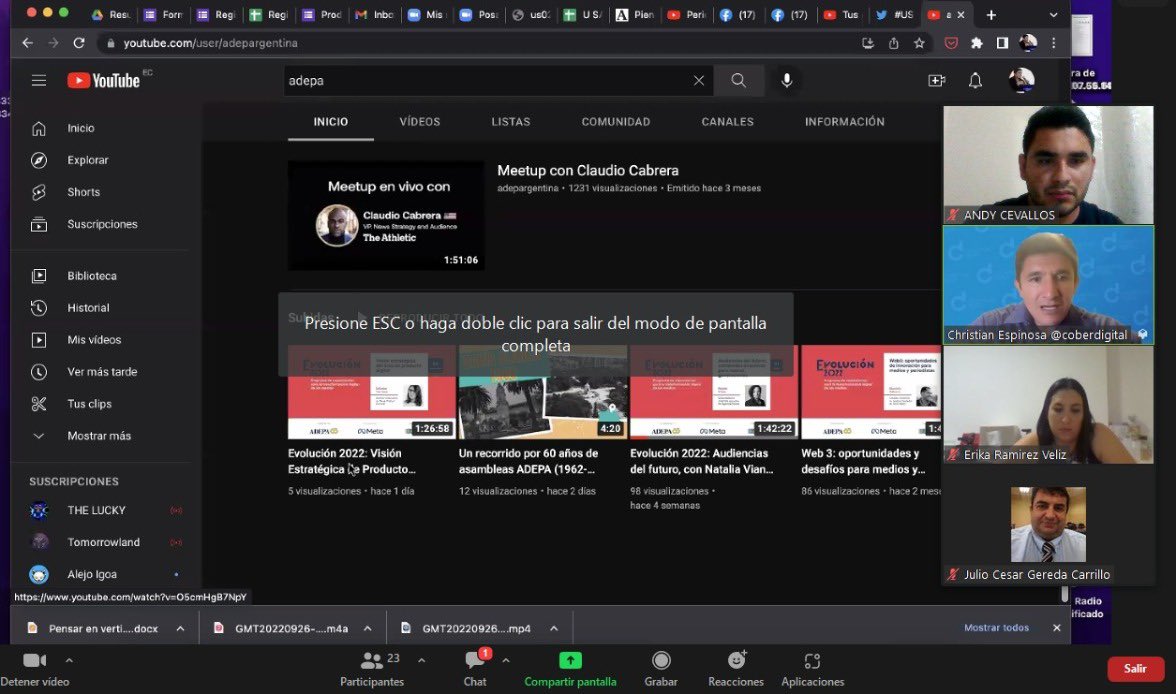1176x694 pixels.
Task: Open YouTube notifications bell
Action: 975,80
